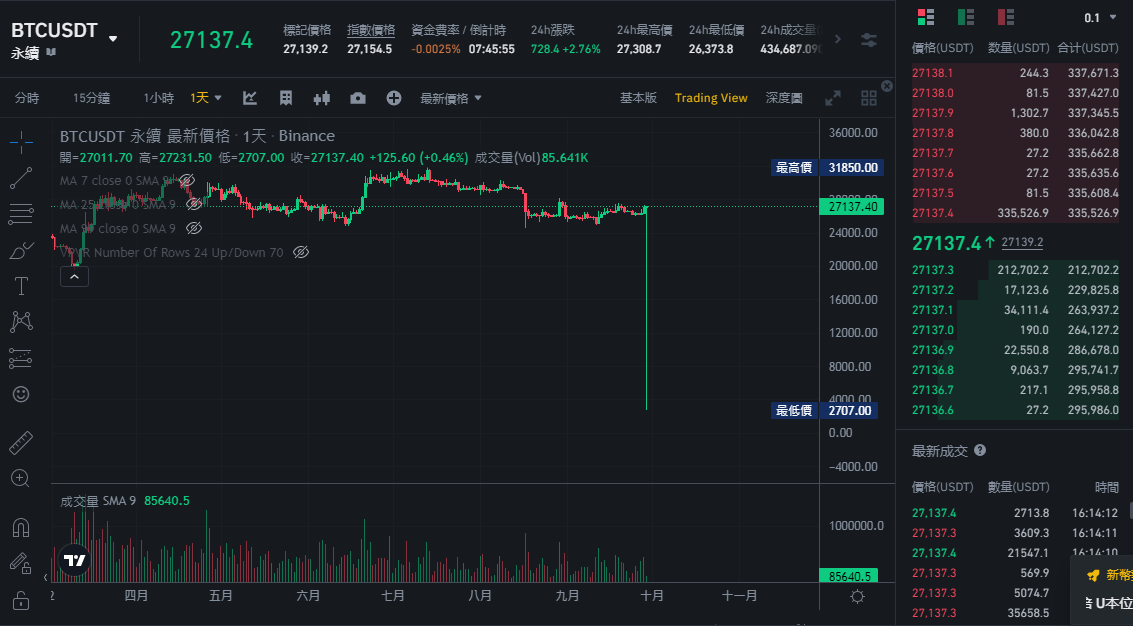The width and height of the screenshot is (1133, 626).
Task: Open chart settings gear below the price scale
Action: [x=858, y=596]
